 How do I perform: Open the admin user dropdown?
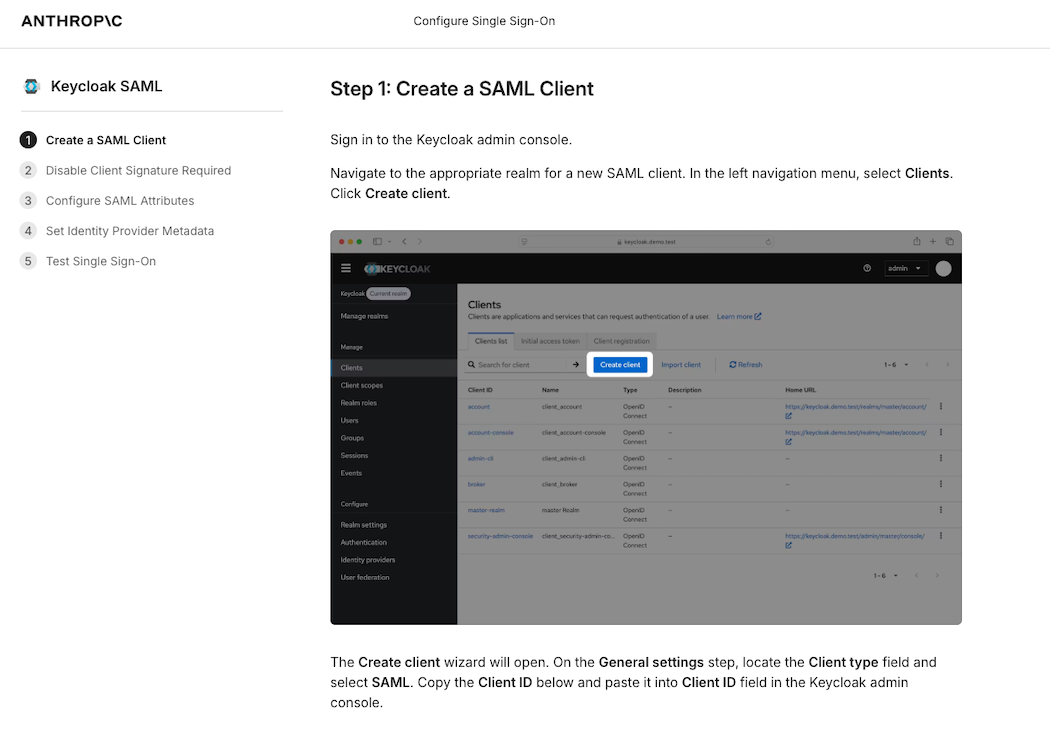tap(906, 269)
